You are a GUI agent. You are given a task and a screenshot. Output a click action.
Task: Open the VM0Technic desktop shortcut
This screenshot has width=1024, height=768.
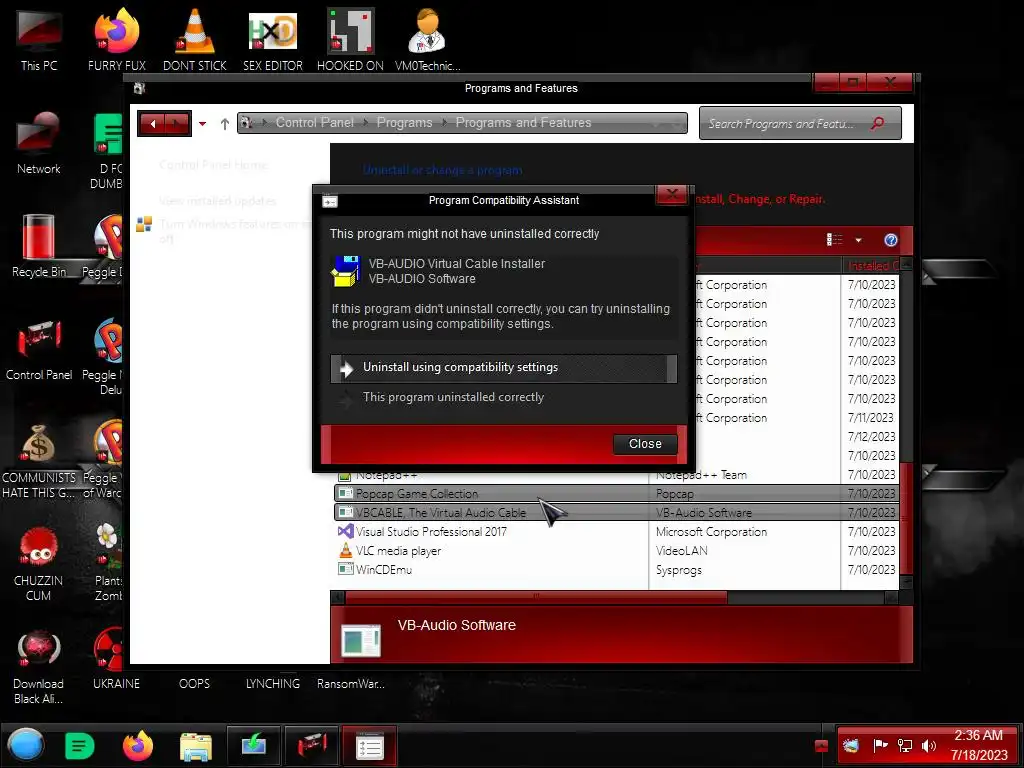click(427, 39)
